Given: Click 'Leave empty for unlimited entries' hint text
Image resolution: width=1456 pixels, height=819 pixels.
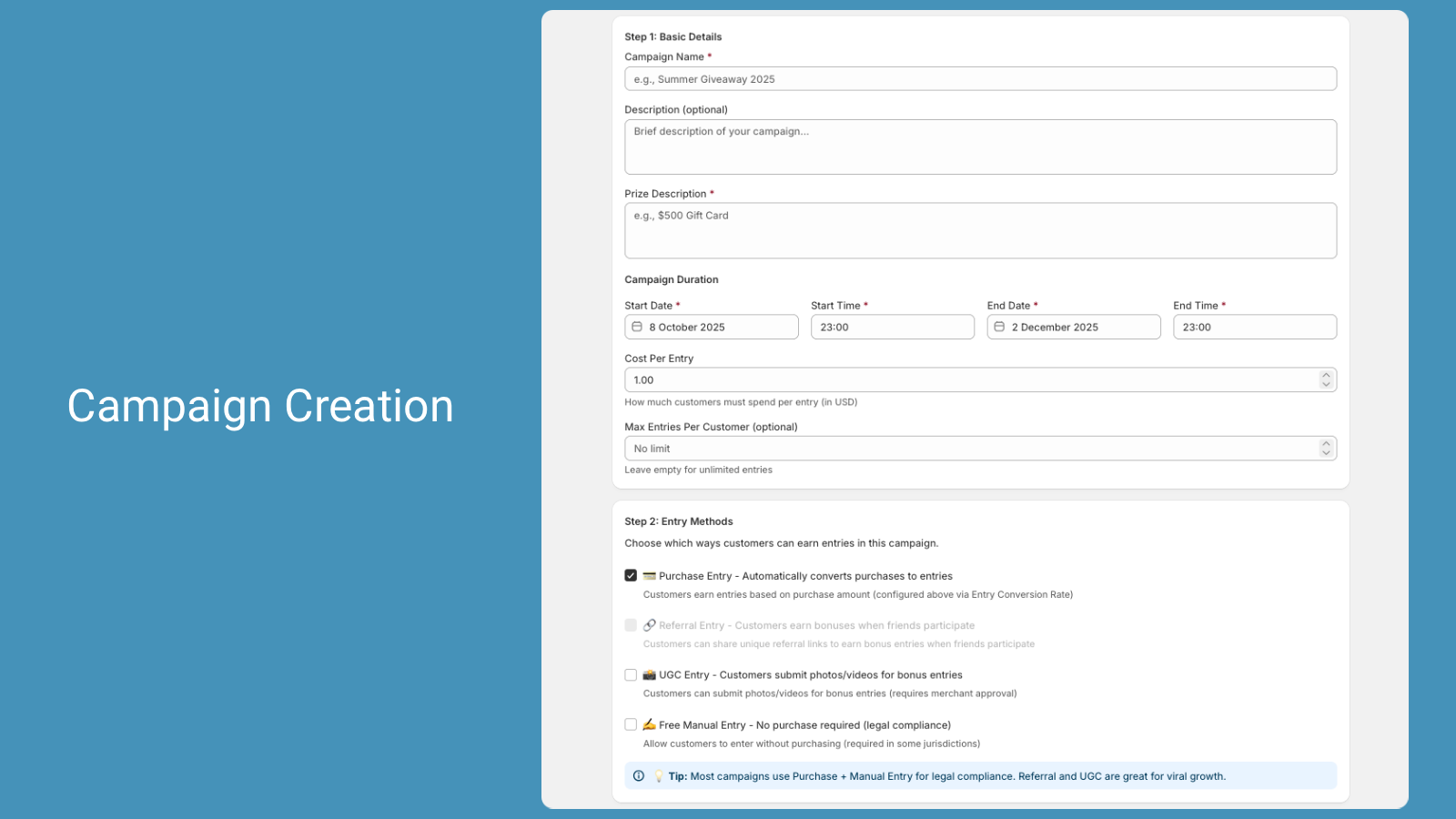Looking at the screenshot, I should coord(698,470).
